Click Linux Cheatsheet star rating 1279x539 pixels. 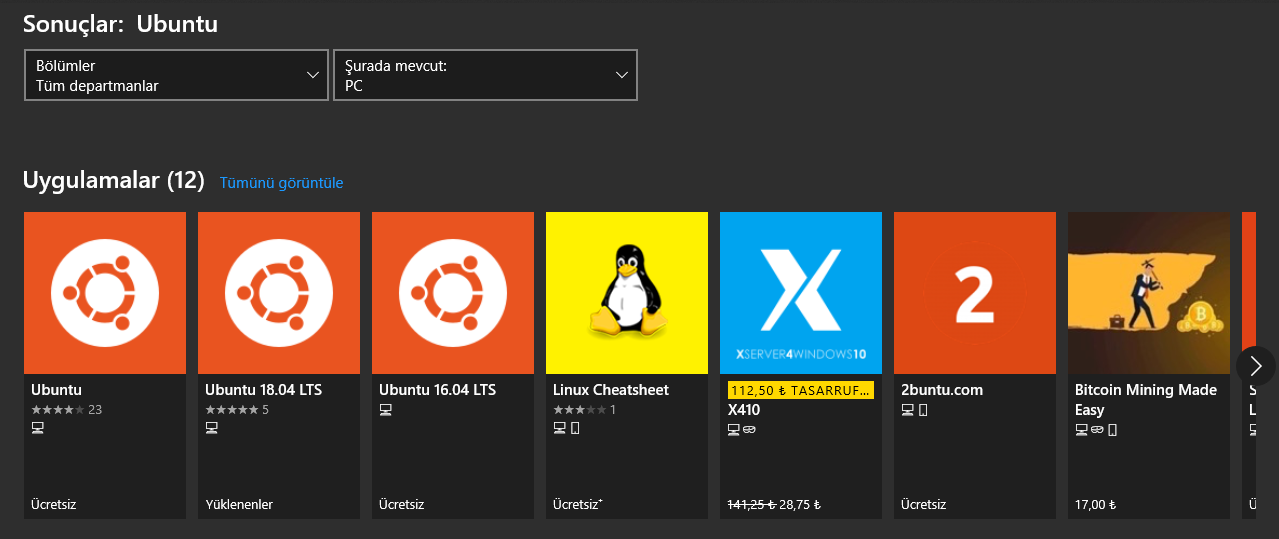(584, 410)
